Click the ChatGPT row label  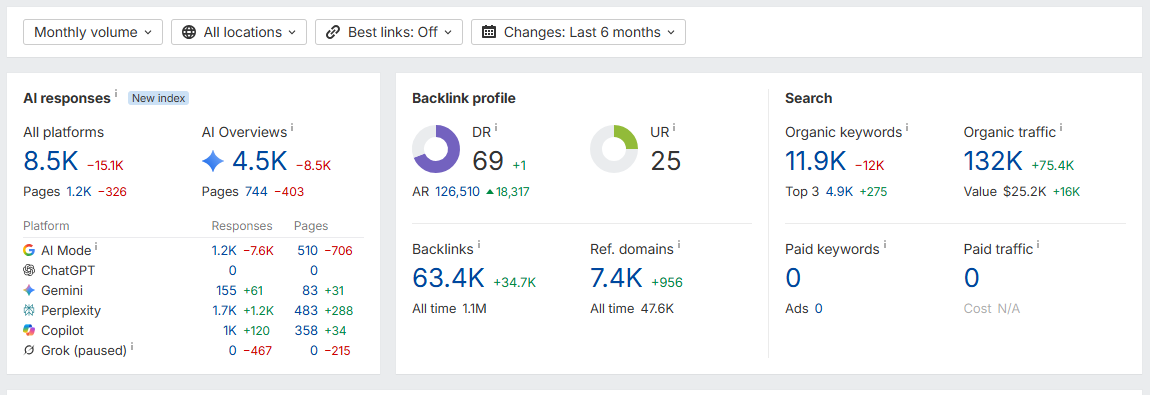[68, 270]
